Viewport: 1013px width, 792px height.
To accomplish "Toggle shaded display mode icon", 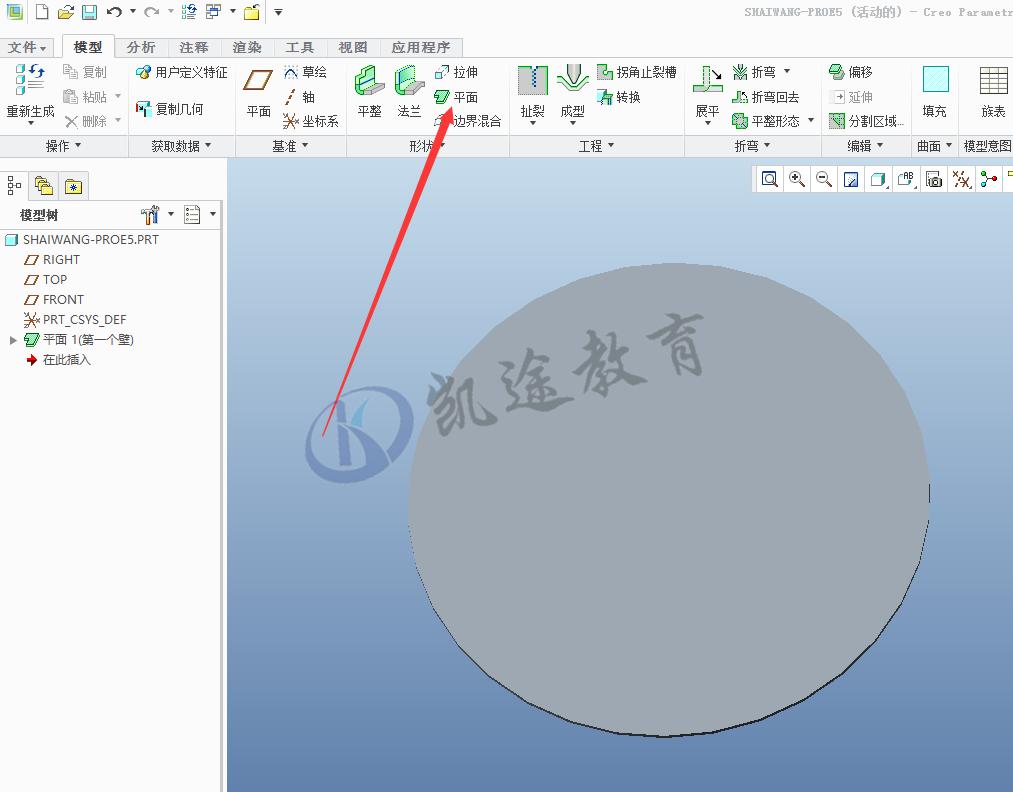I will (x=880, y=179).
